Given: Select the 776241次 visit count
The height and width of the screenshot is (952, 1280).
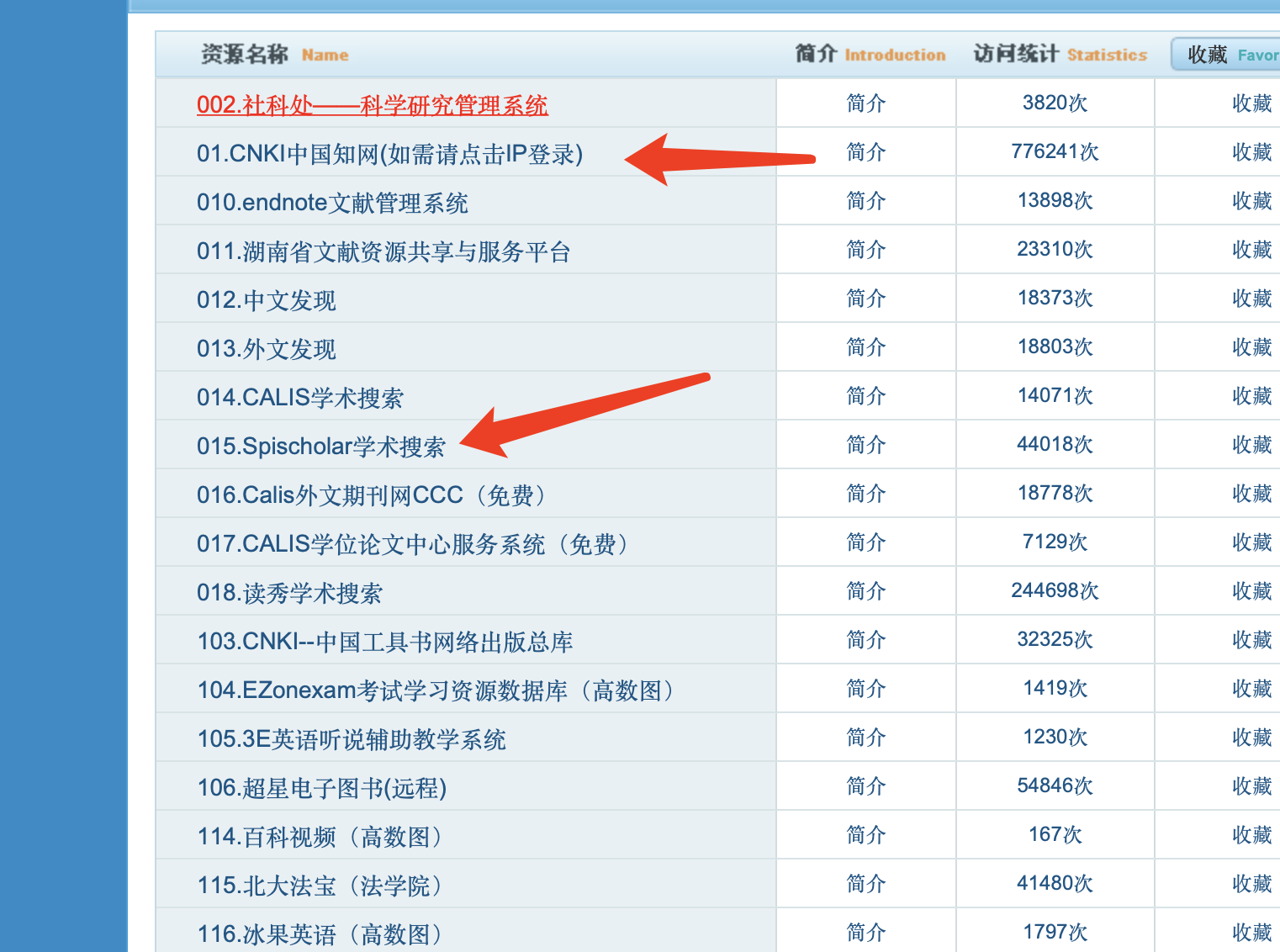Looking at the screenshot, I should (x=1055, y=152).
